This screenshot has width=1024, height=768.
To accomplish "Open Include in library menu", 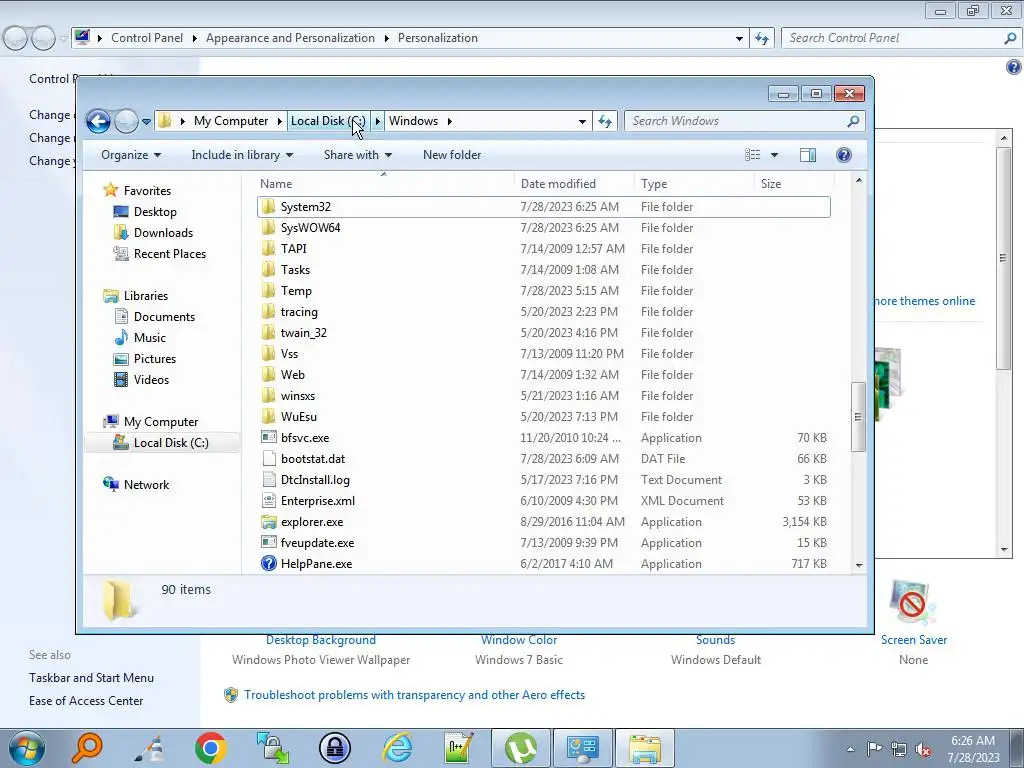I will point(242,155).
